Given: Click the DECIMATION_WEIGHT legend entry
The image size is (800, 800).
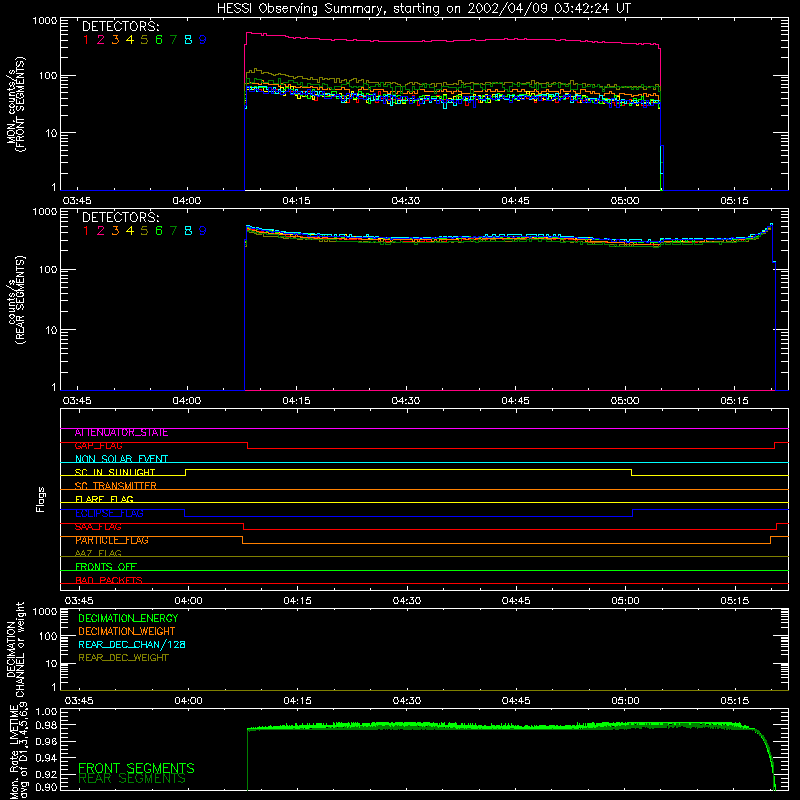Looking at the screenshot, I should [x=127, y=631].
